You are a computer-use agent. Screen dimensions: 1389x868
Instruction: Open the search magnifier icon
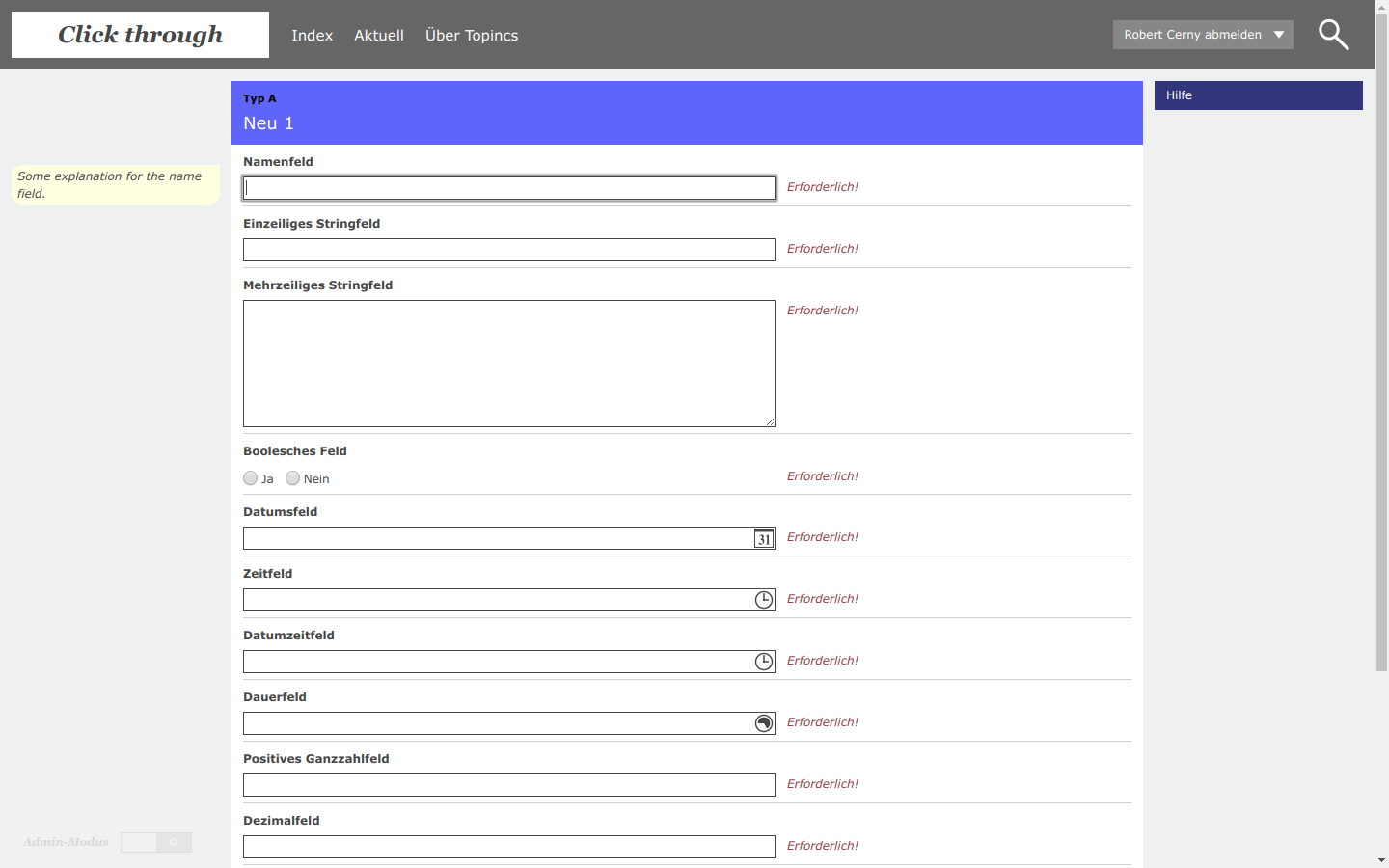[x=1333, y=35]
